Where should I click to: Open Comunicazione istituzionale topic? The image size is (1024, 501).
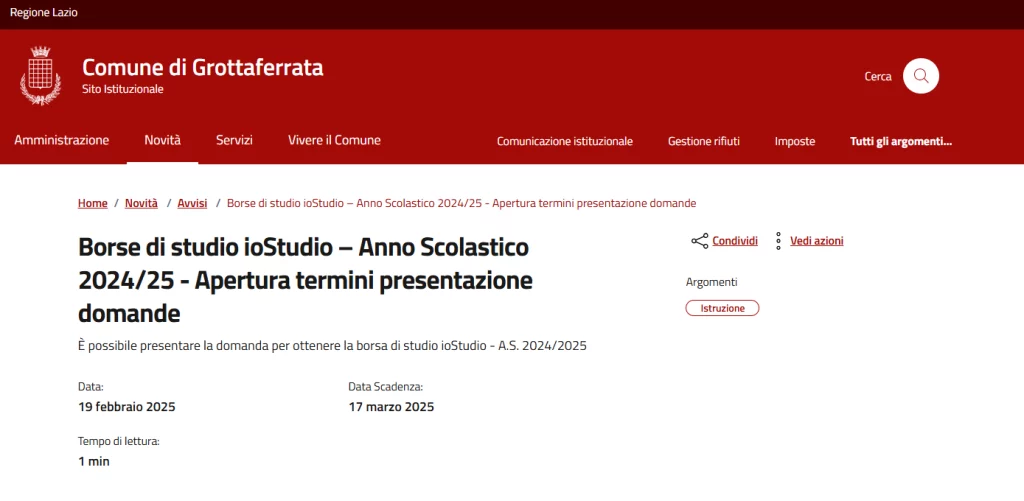[x=565, y=141]
